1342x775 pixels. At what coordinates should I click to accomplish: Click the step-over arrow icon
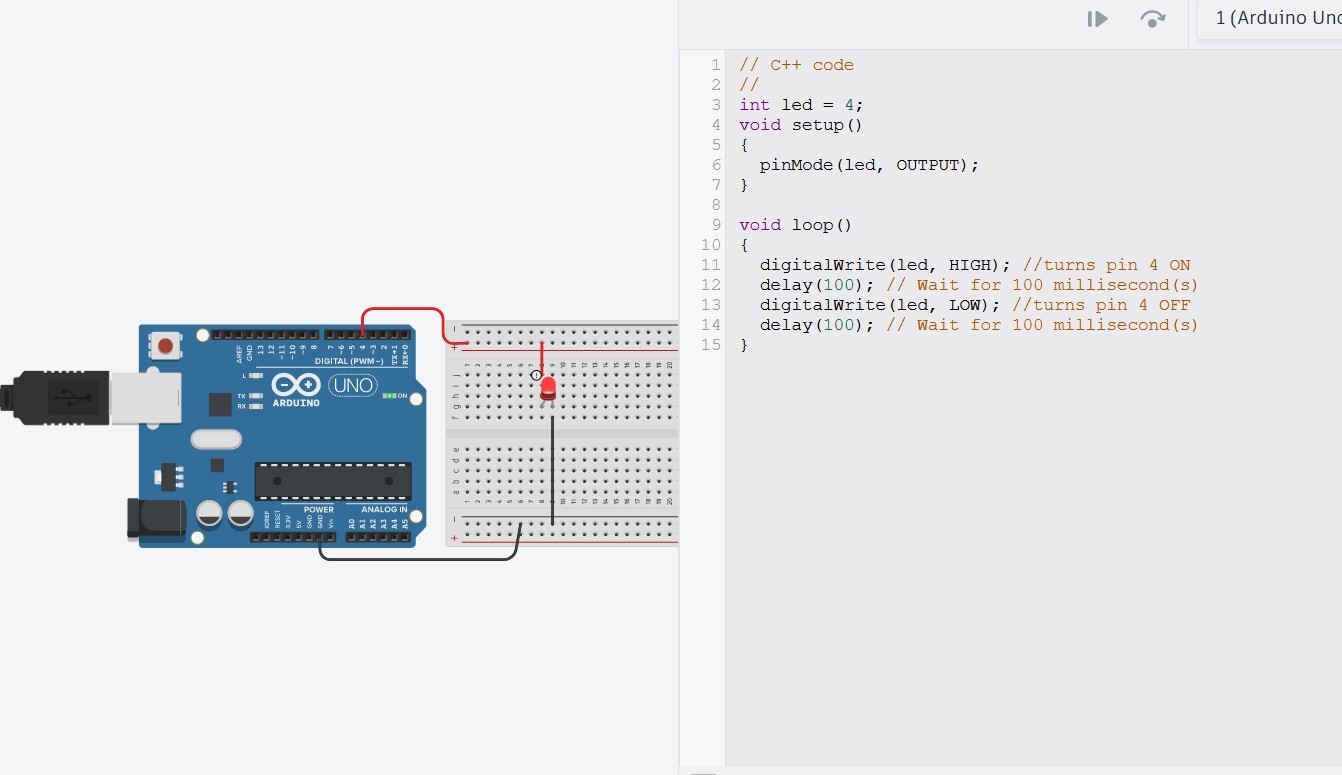pos(1152,19)
